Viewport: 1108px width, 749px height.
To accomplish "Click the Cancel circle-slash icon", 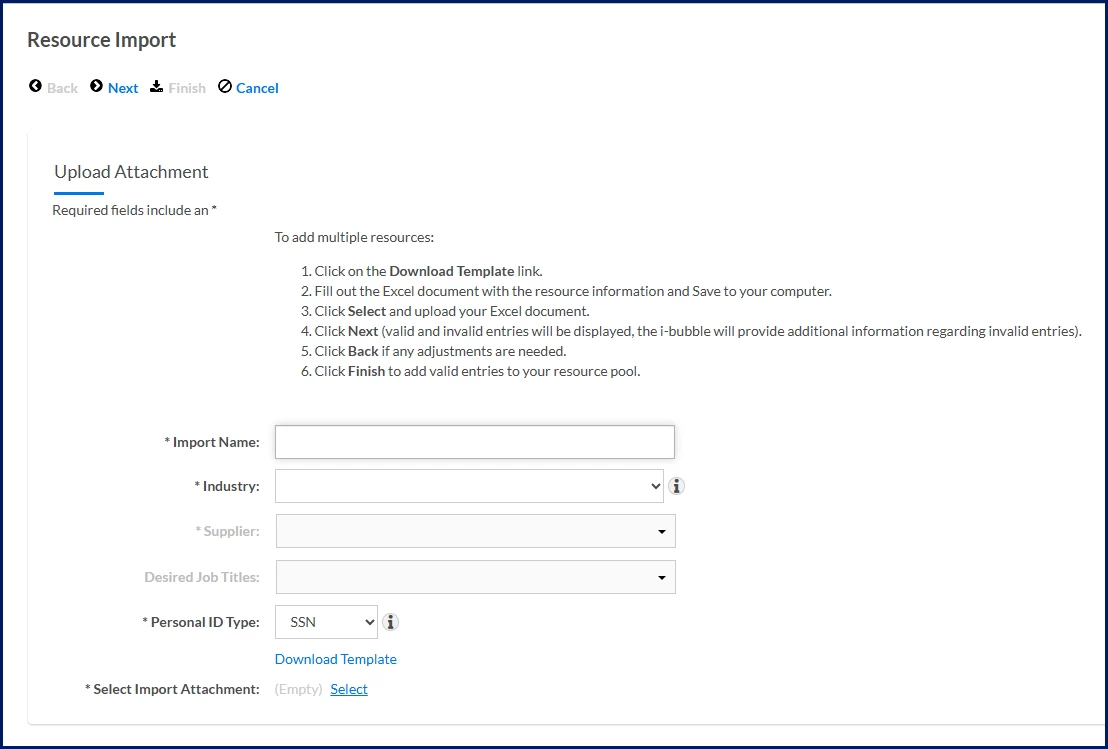I will tap(225, 86).
